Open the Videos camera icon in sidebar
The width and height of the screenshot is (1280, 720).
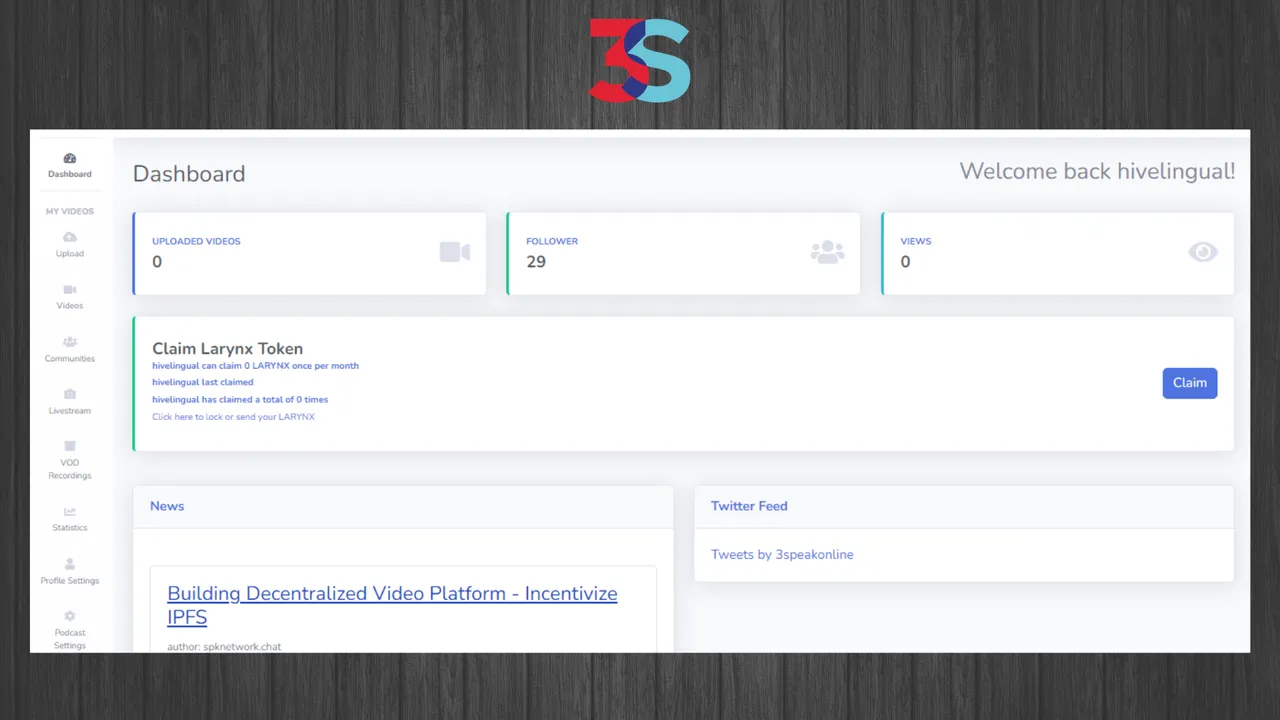[x=70, y=290]
